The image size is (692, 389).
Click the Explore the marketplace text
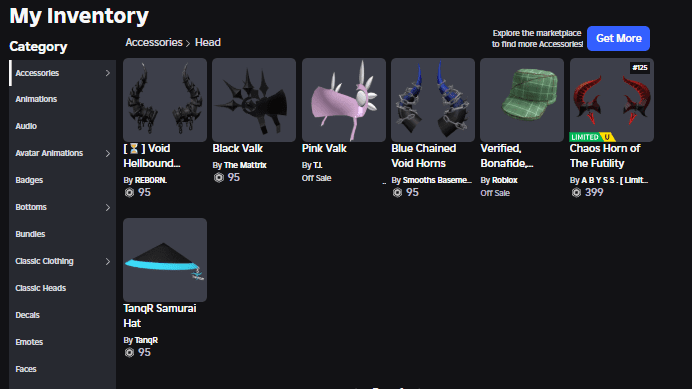click(538, 38)
